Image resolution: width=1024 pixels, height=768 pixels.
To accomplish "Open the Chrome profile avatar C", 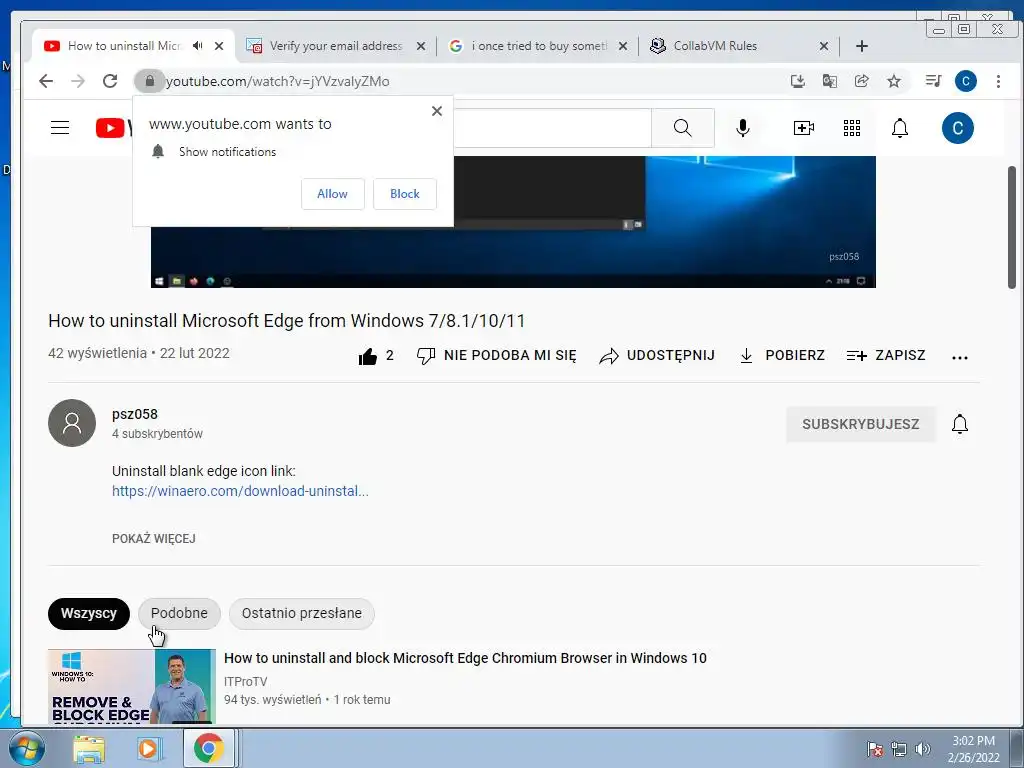I will 965,81.
